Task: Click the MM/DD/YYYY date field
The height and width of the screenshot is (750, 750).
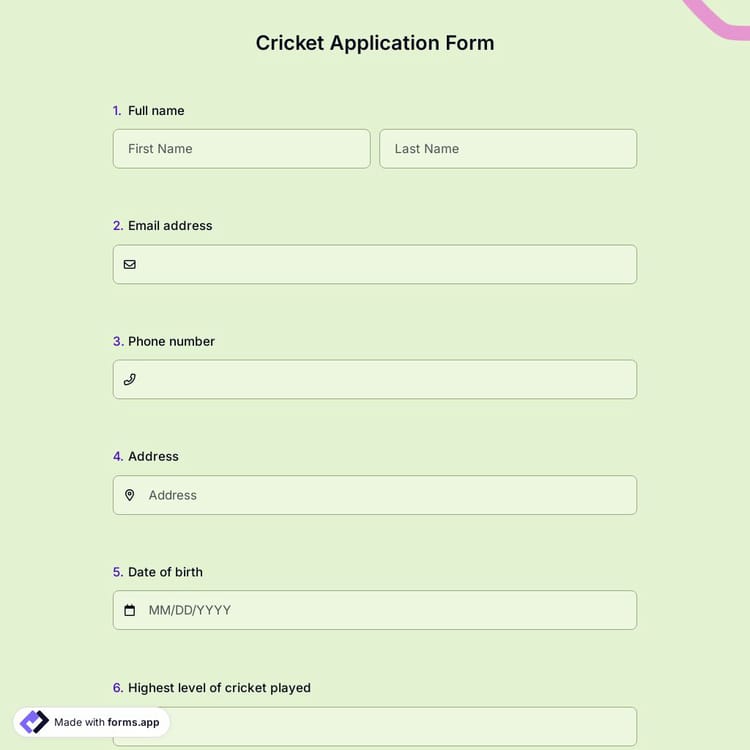Action: [x=385, y=610]
